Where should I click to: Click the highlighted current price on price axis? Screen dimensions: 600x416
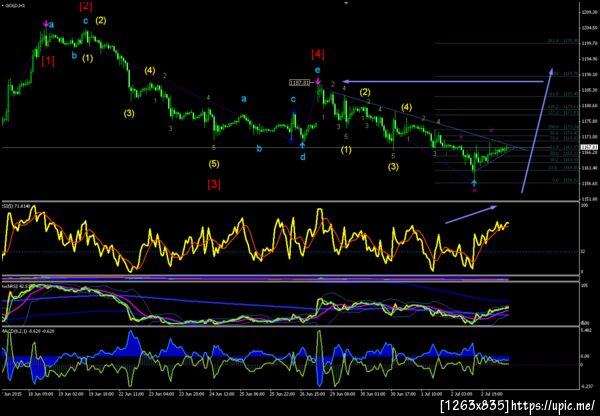[587, 147]
